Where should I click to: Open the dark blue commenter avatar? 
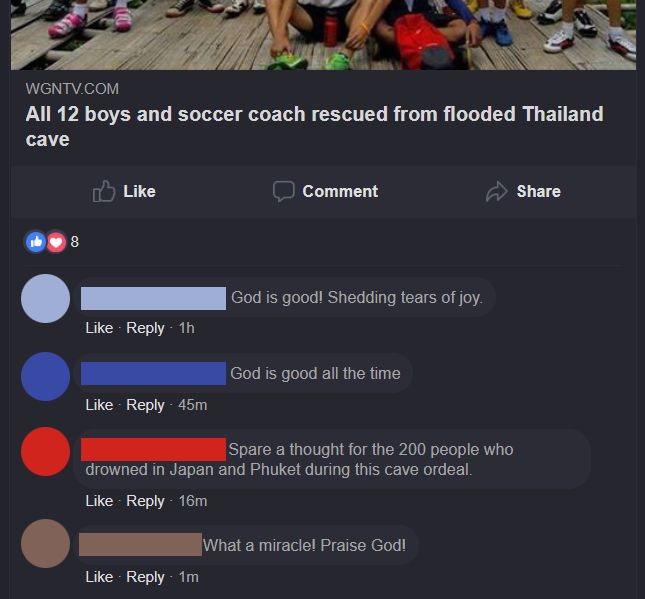(x=45, y=376)
